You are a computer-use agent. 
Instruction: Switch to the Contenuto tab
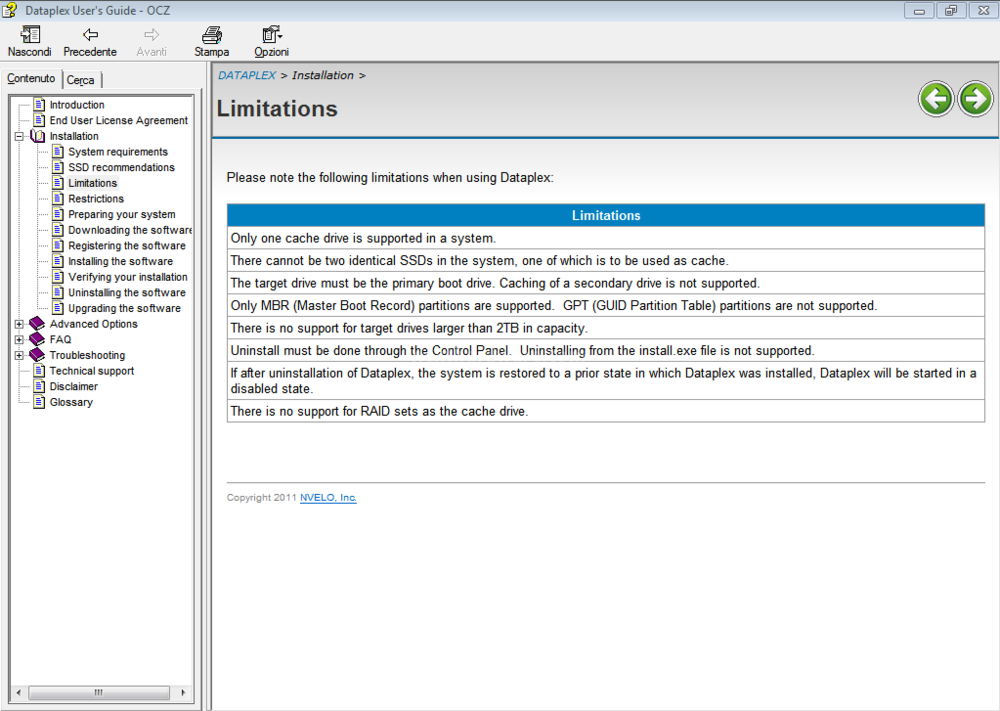point(31,78)
